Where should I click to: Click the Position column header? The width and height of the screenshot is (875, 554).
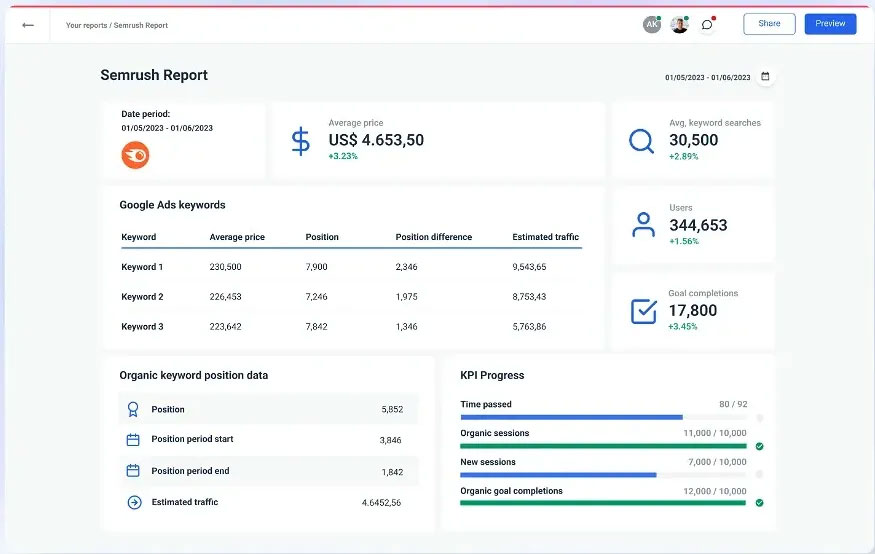pos(322,237)
